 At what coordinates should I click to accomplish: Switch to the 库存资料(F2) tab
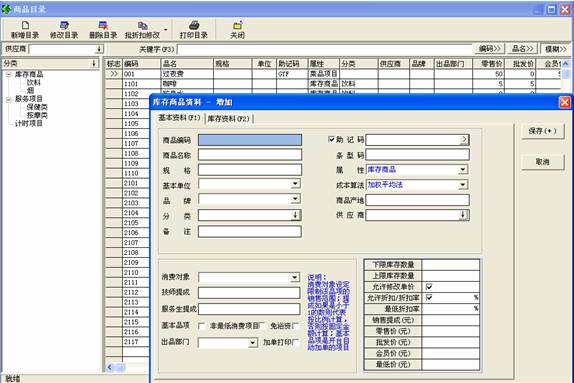point(228,119)
